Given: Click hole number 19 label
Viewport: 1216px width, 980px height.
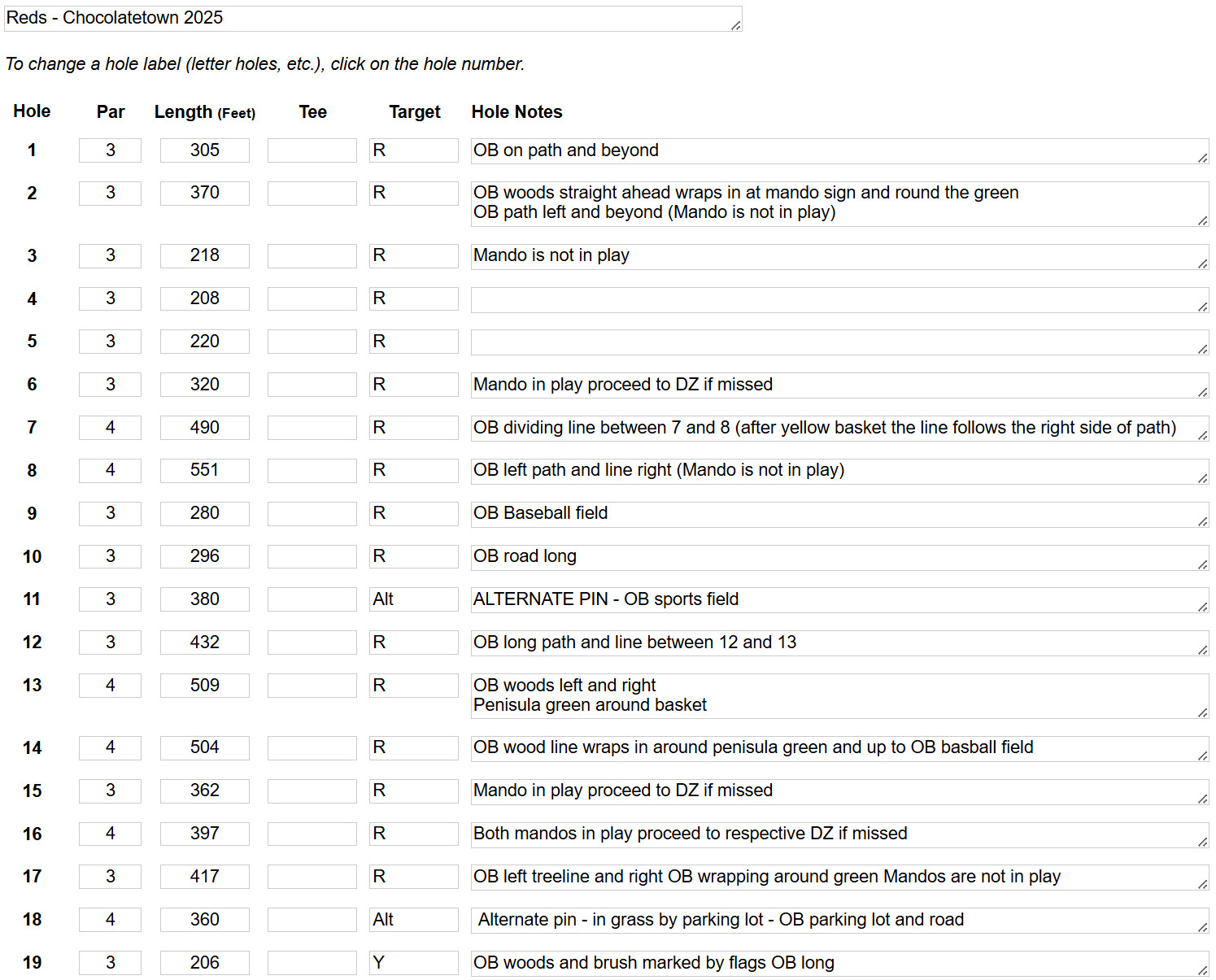Looking at the screenshot, I should tap(32, 963).
